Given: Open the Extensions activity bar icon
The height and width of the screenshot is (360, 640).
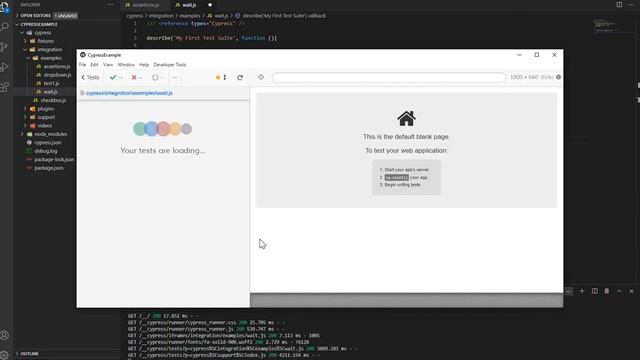Looking at the screenshot, I should (4, 87).
